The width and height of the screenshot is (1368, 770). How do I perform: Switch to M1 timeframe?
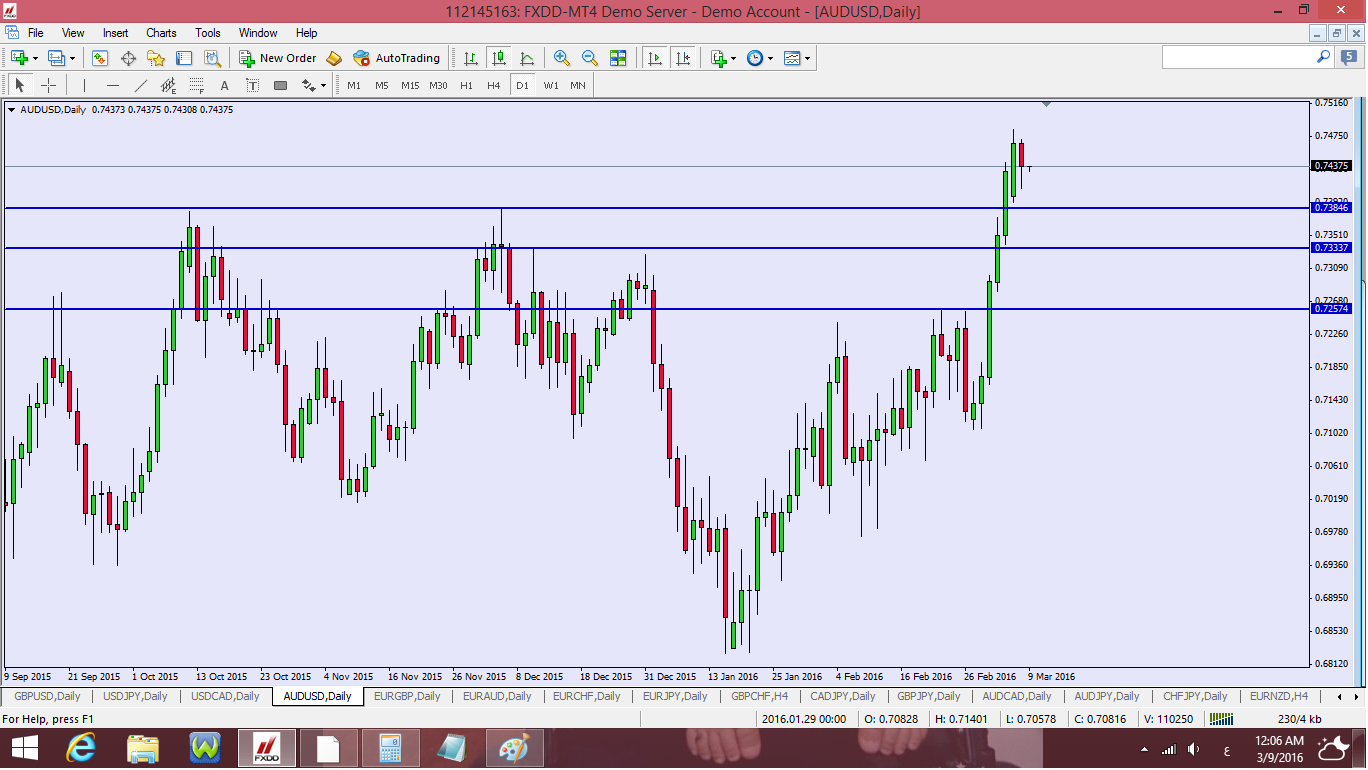pos(354,85)
